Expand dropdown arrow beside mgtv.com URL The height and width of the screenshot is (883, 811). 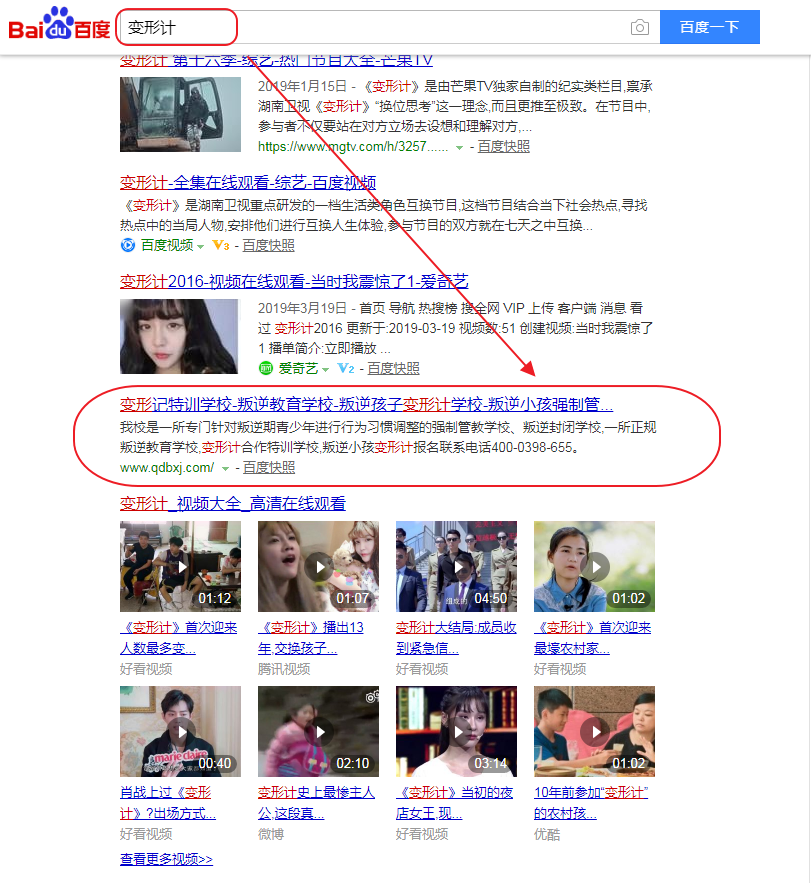click(x=460, y=148)
